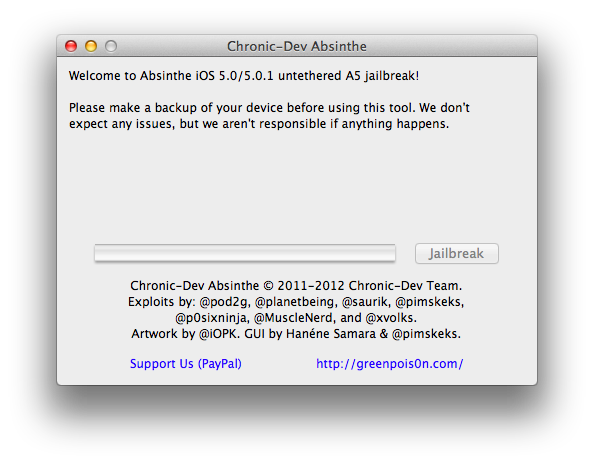Click the Chronic-Dev Absinthe window title
The height and width of the screenshot is (464, 594).
(297, 47)
